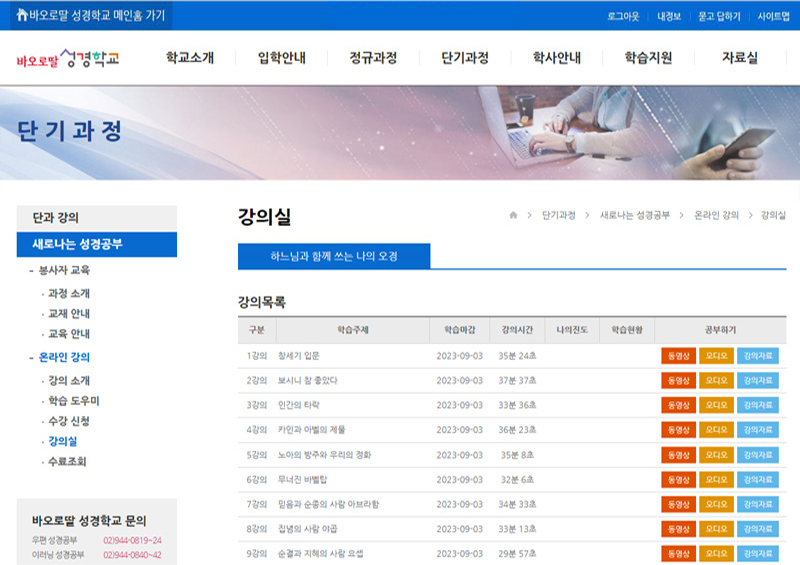The image size is (800, 565).
Task: Open 강의자료 for 6강의 무너진 바벨탑
Action: click(758, 479)
